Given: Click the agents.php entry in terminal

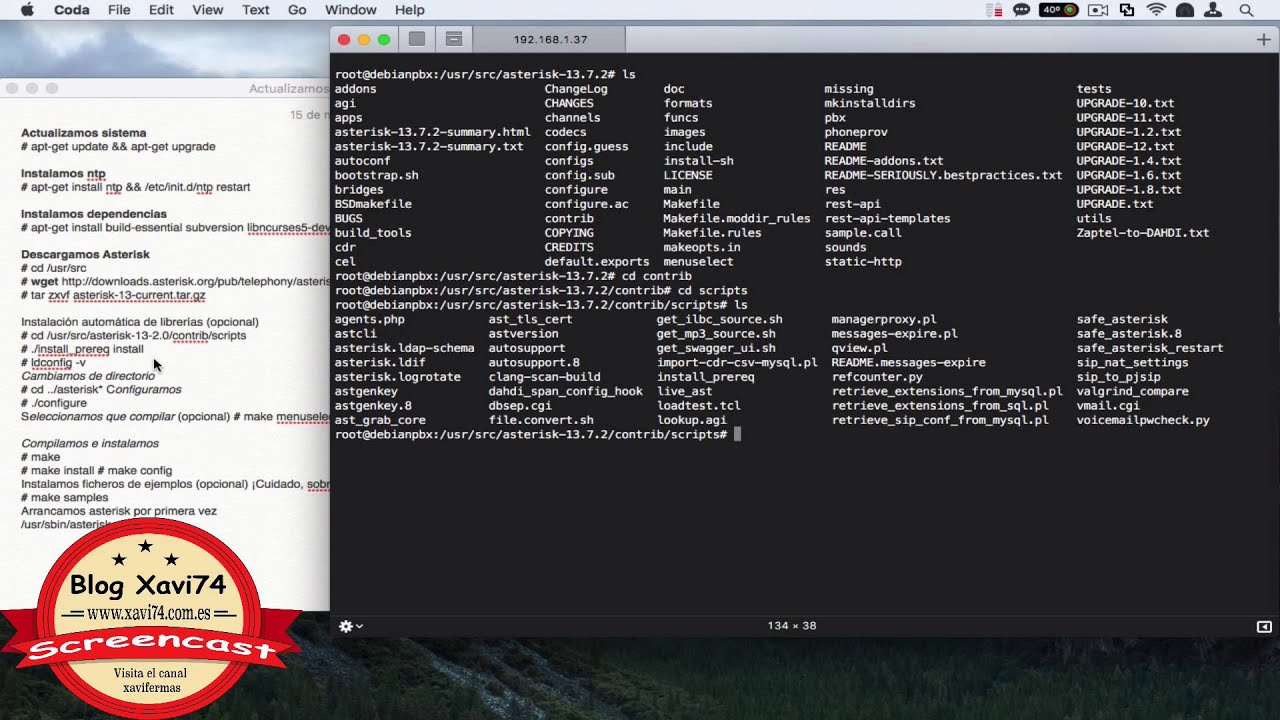Looking at the screenshot, I should [370, 319].
